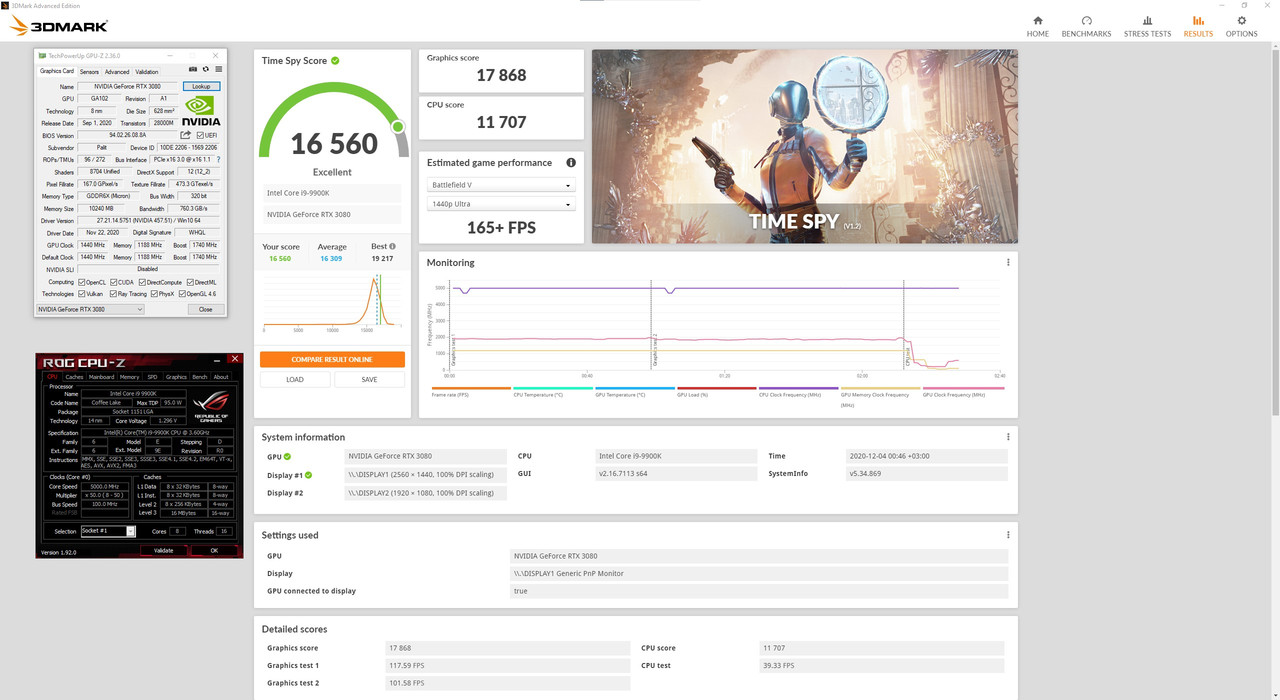Screen dimensions: 1280x700
Task: Click the Close button in GPU-Z
Action: tap(205, 309)
